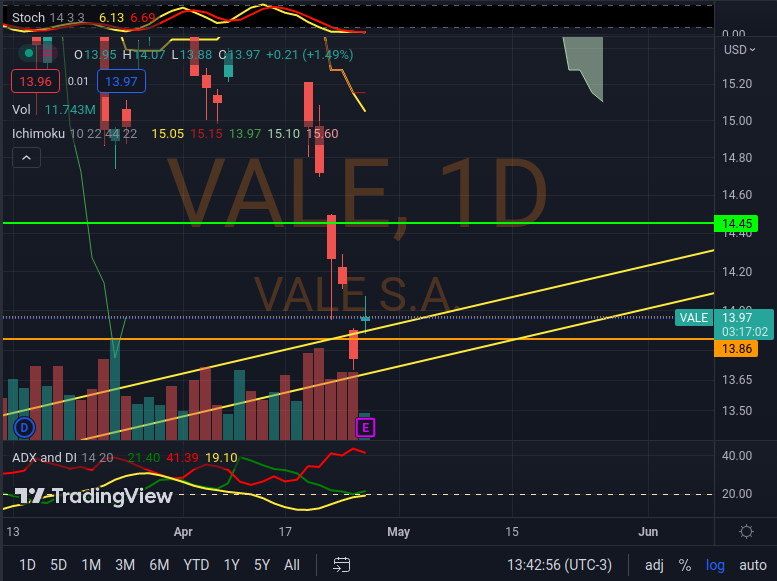Click the TradingView logo
This screenshot has height=581, width=777.
[94, 496]
